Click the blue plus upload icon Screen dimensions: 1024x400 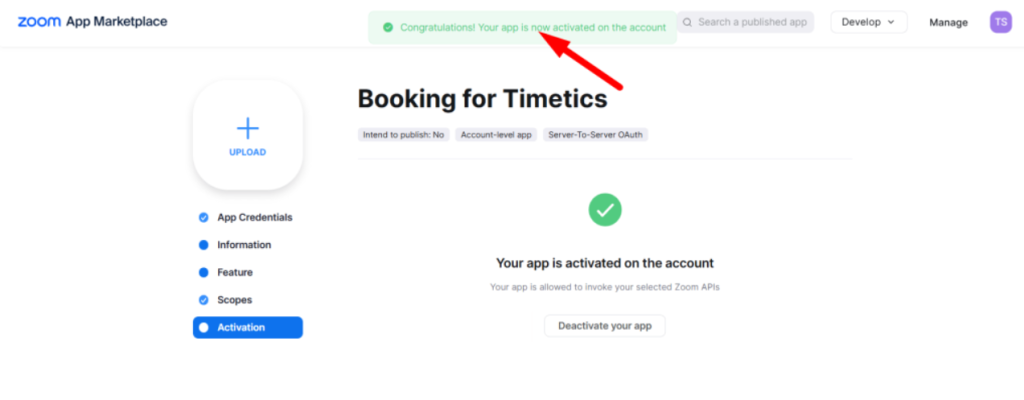(x=248, y=128)
